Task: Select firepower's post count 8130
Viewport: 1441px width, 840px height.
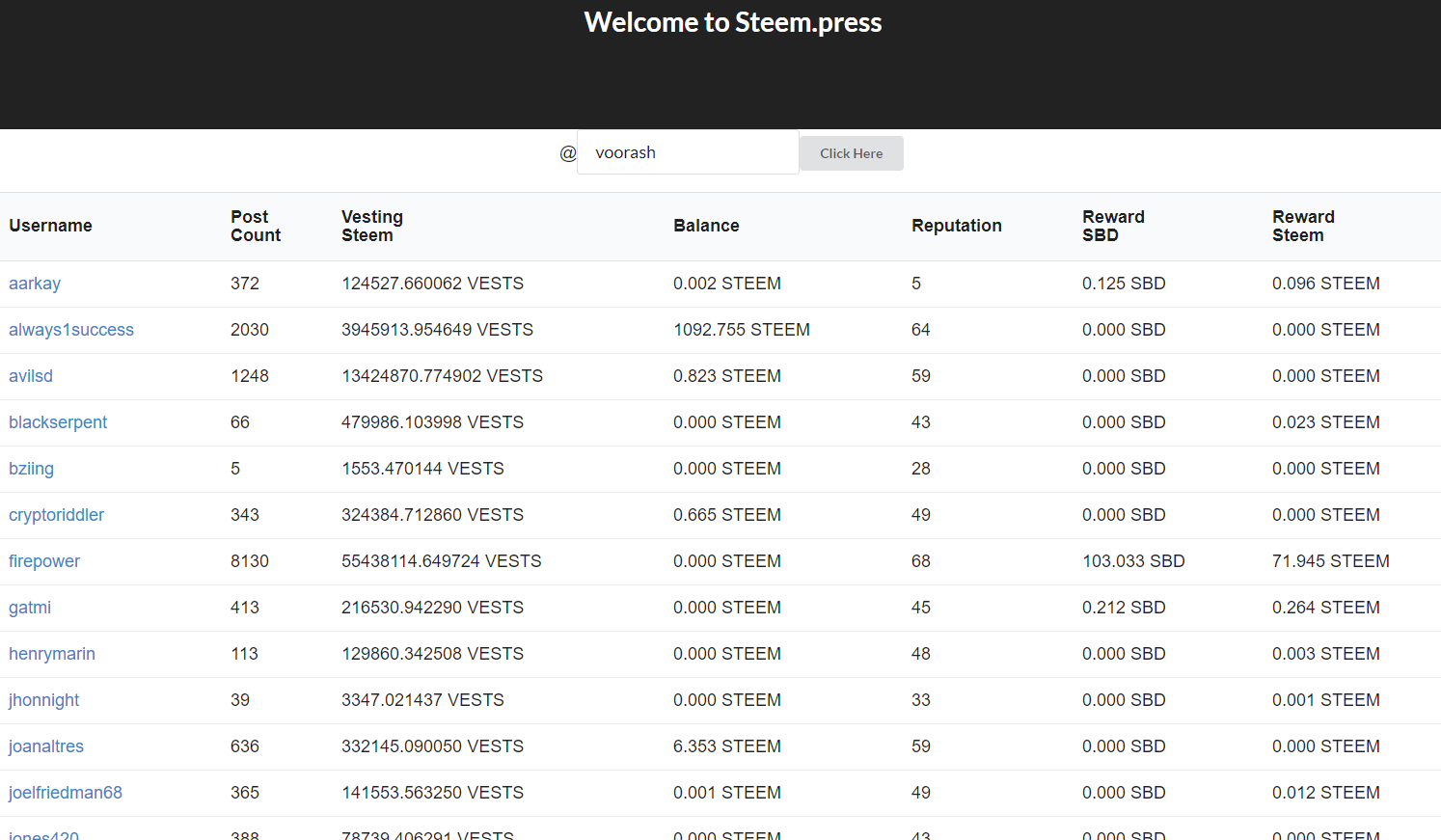Action: [x=250, y=561]
